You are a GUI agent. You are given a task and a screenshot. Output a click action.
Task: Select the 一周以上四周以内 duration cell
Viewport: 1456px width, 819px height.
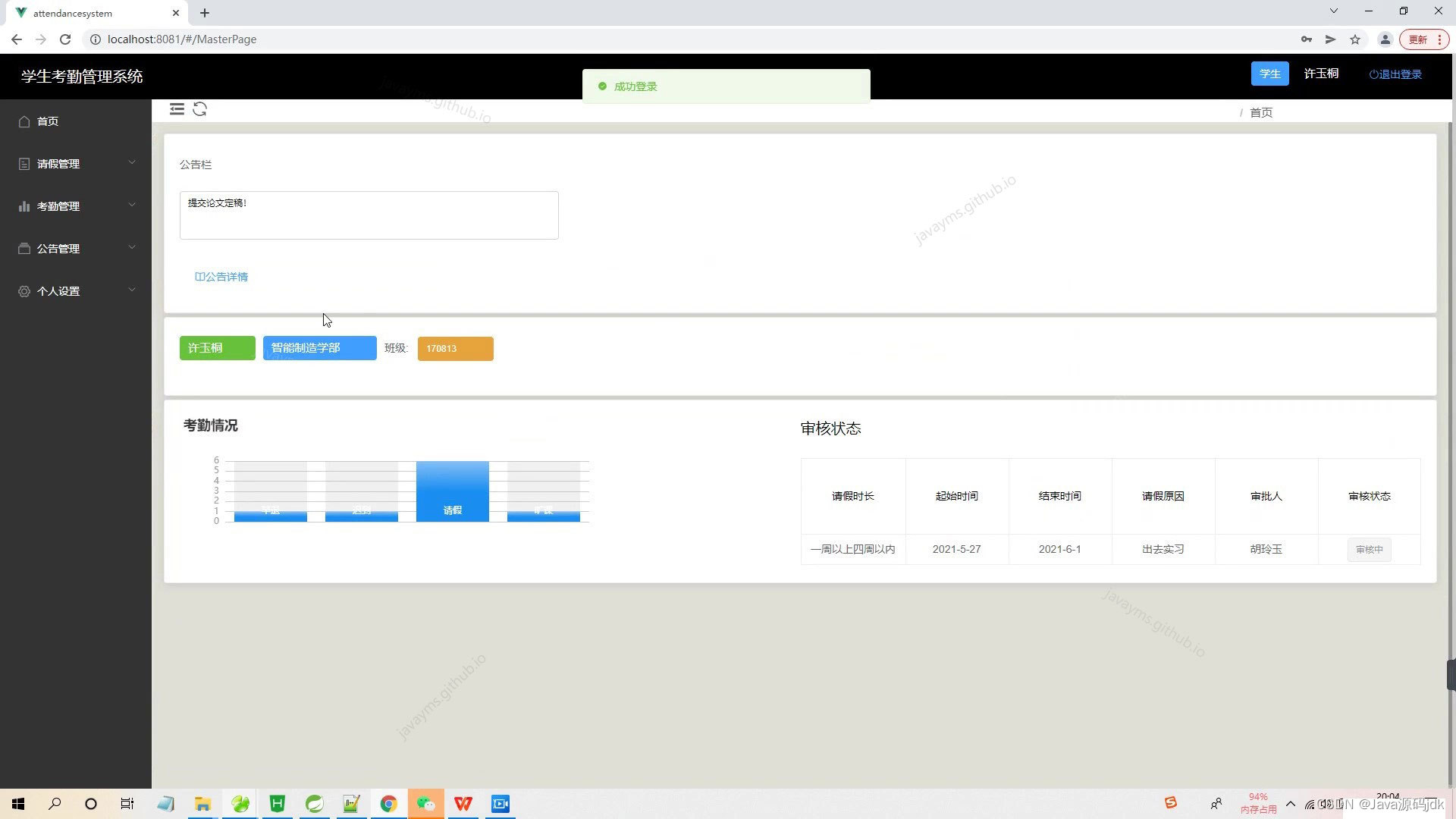point(853,549)
